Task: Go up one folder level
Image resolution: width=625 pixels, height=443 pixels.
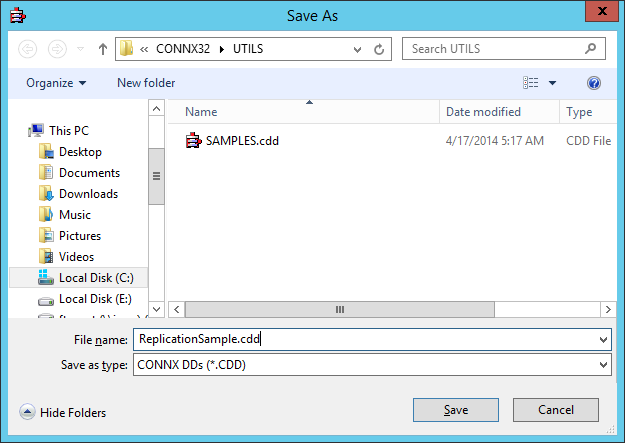Action: point(103,49)
